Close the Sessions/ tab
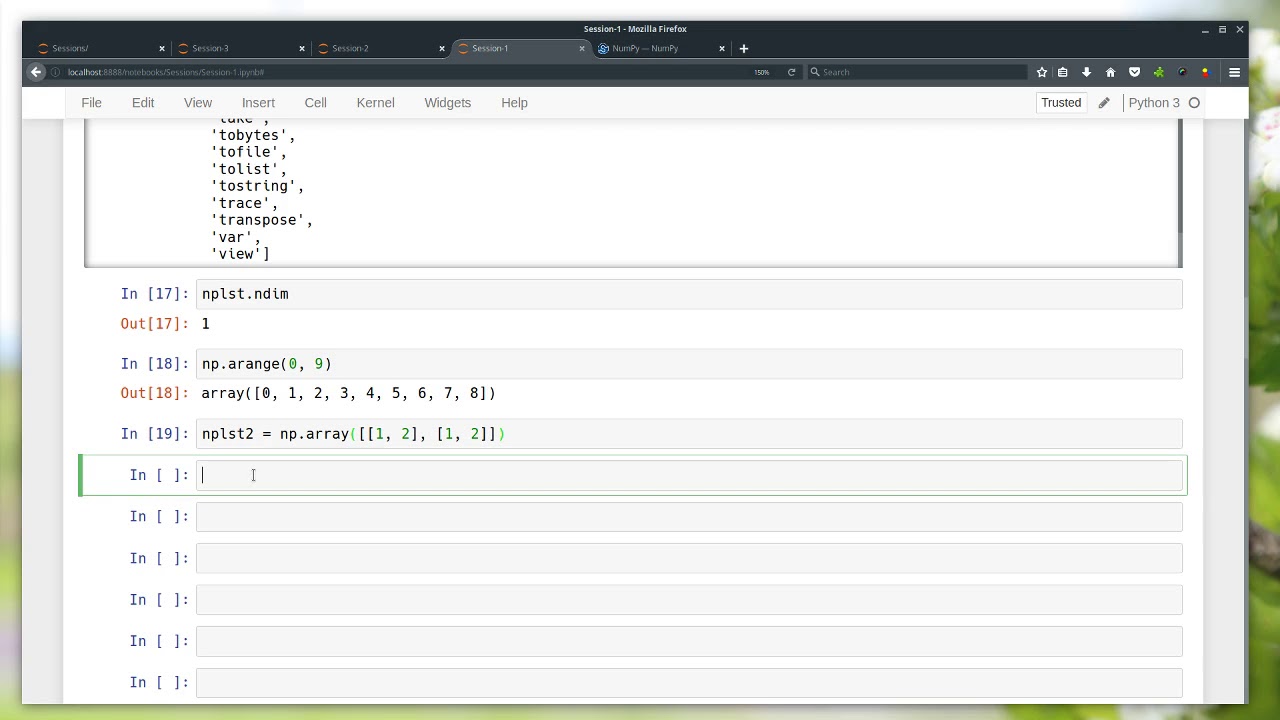Screen dimensions: 1280x720 162,48
